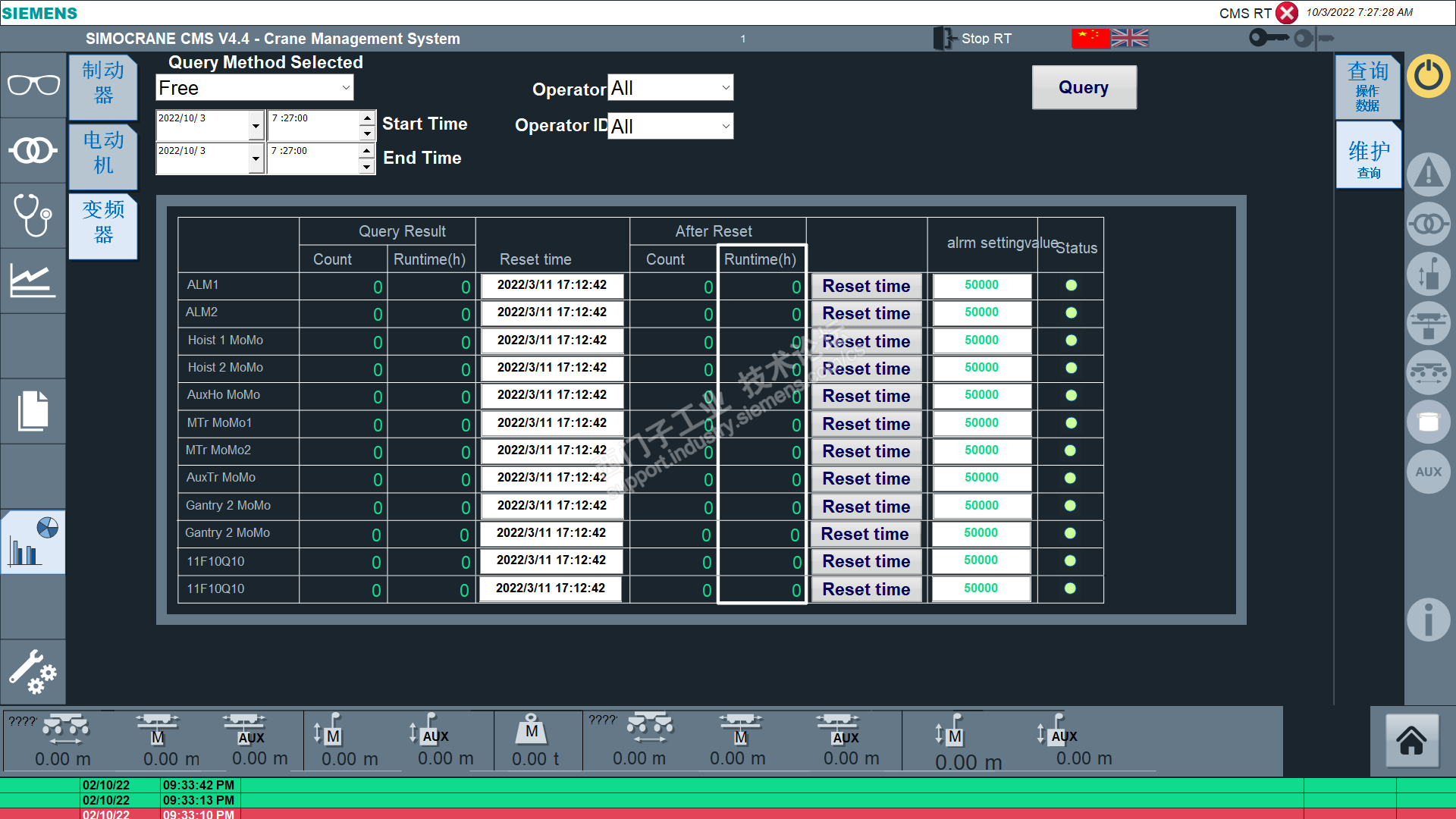Select the 制动器 brake tab

[103, 83]
